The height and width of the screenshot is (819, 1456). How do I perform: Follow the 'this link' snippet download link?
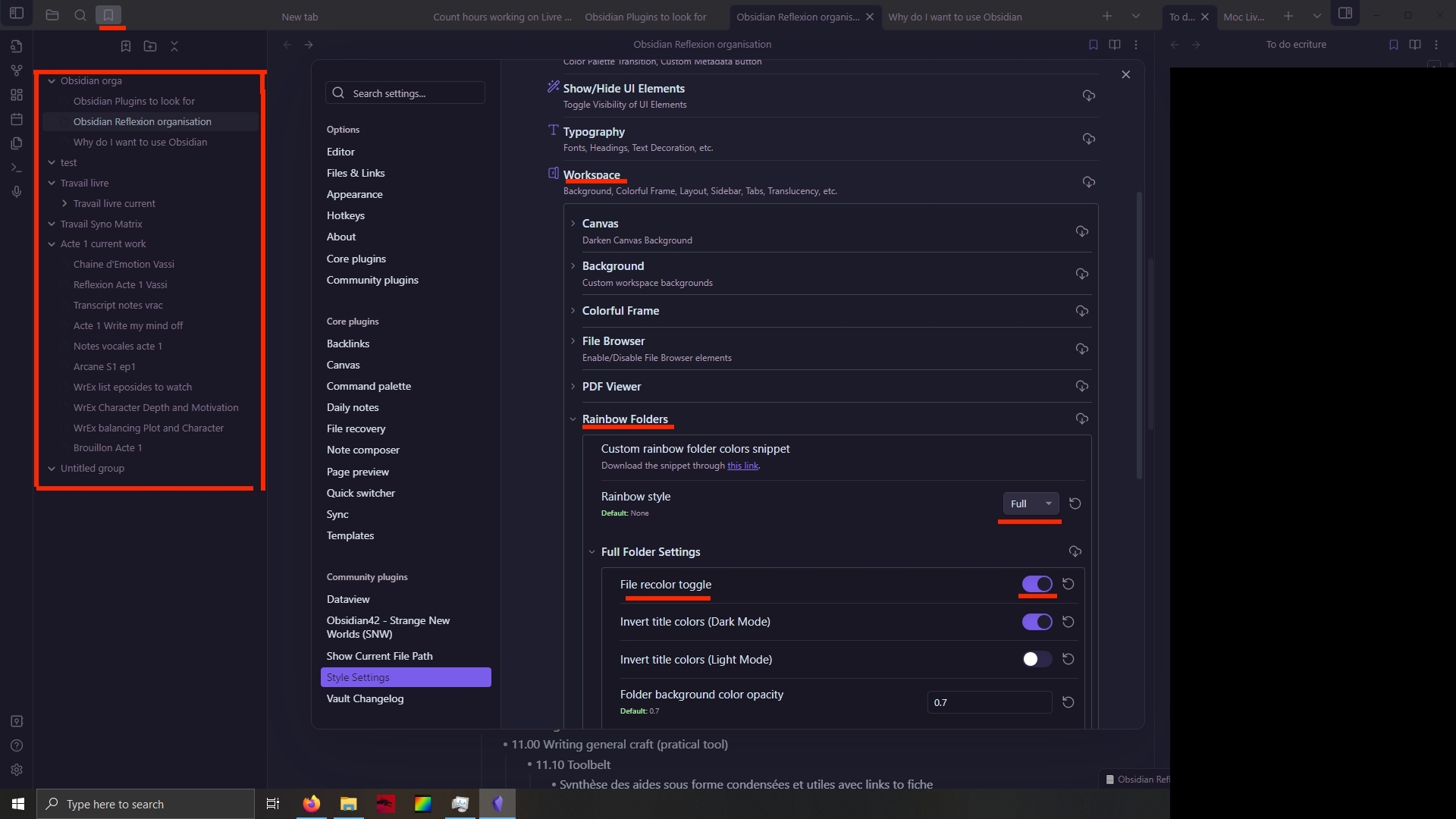point(742,466)
